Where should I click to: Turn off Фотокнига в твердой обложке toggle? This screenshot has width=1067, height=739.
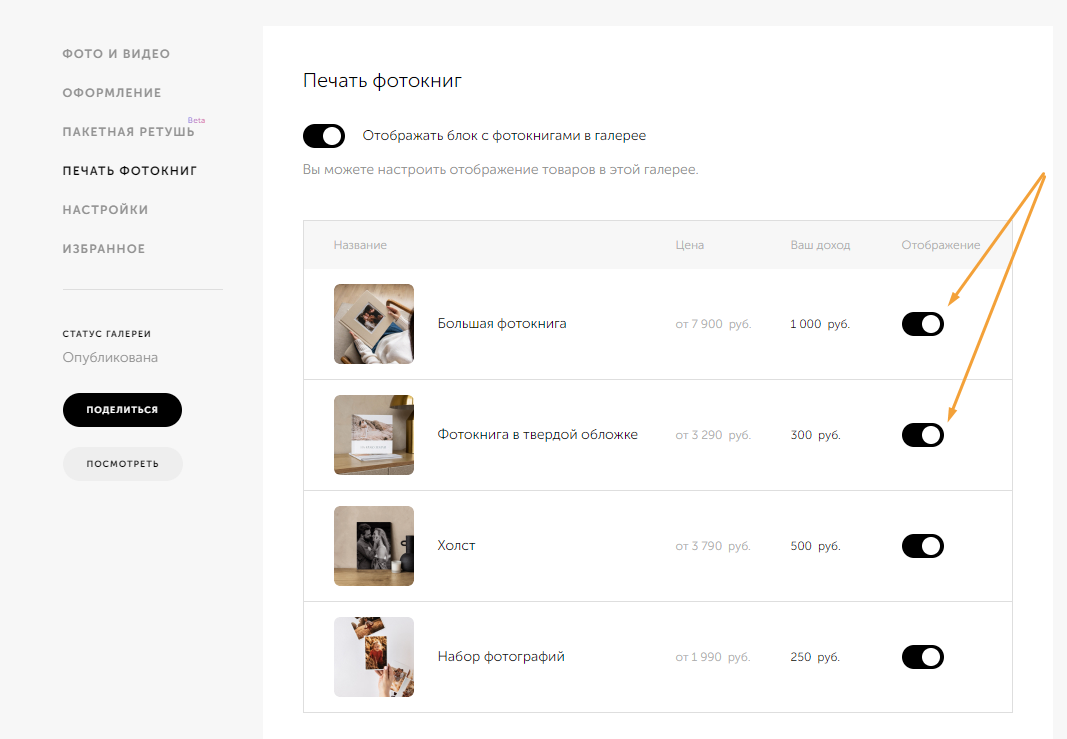coord(922,435)
